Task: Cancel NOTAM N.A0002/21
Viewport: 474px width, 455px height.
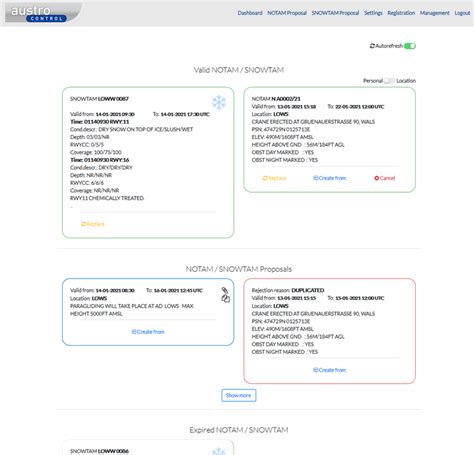Action: pyautogui.click(x=384, y=178)
